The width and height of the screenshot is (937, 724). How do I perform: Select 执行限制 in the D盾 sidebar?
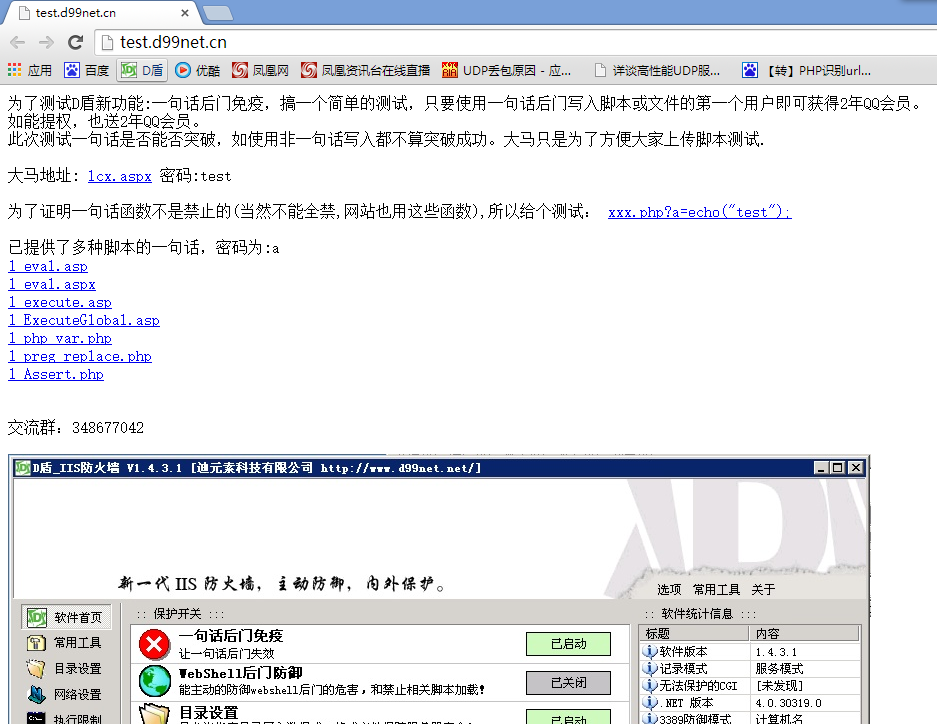[66, 717]
